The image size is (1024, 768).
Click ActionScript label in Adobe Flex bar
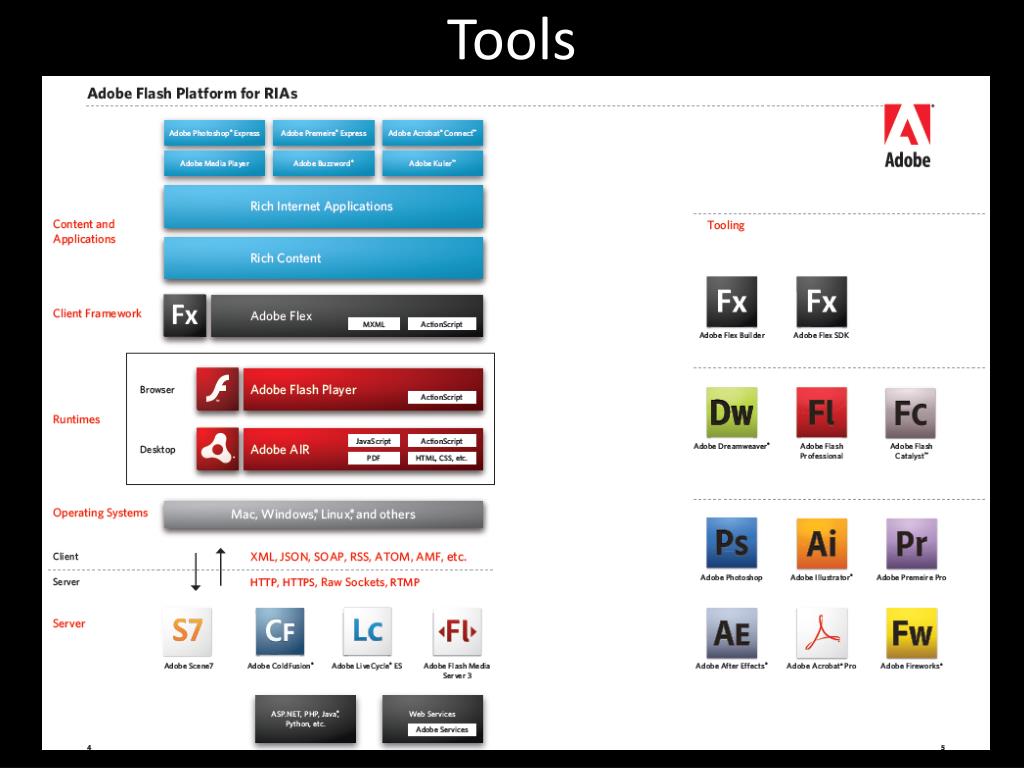point(442,324)
